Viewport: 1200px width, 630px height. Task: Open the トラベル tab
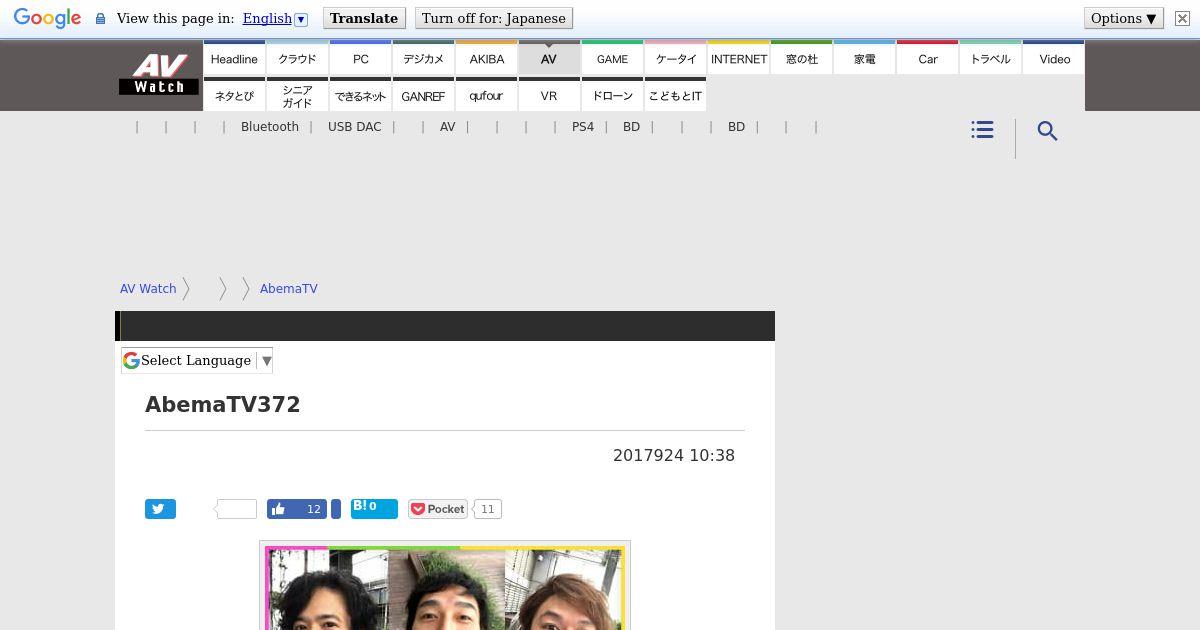click(x=991, y=59)
